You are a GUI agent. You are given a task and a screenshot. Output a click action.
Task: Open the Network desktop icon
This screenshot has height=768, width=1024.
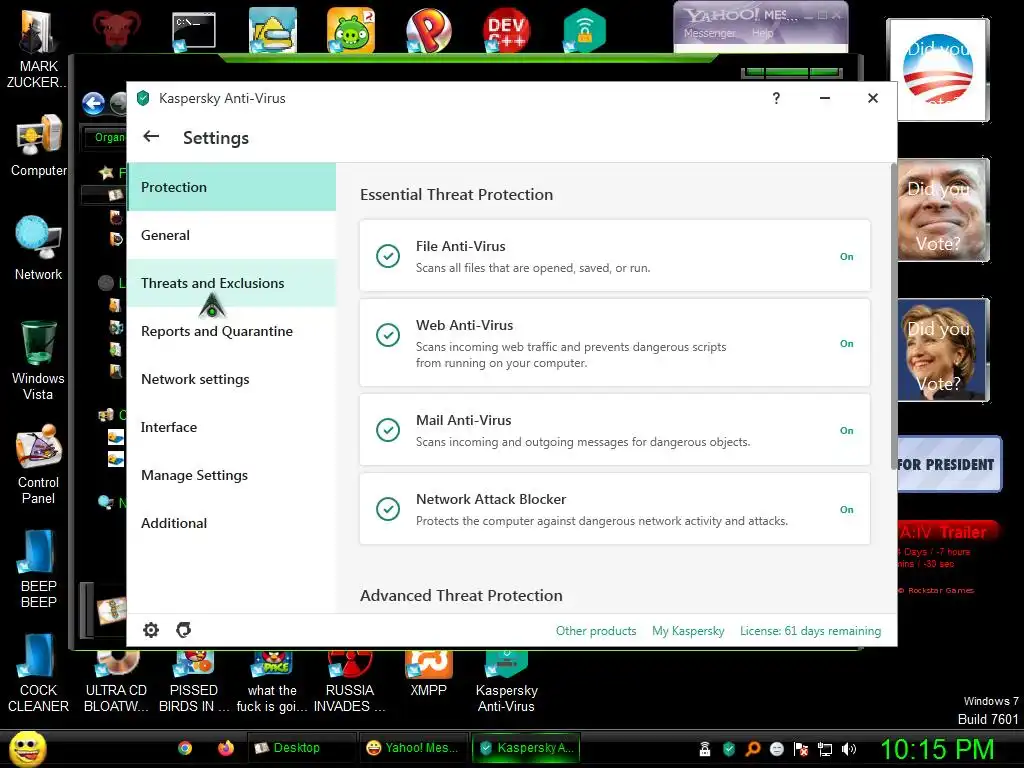coord(39,248)
